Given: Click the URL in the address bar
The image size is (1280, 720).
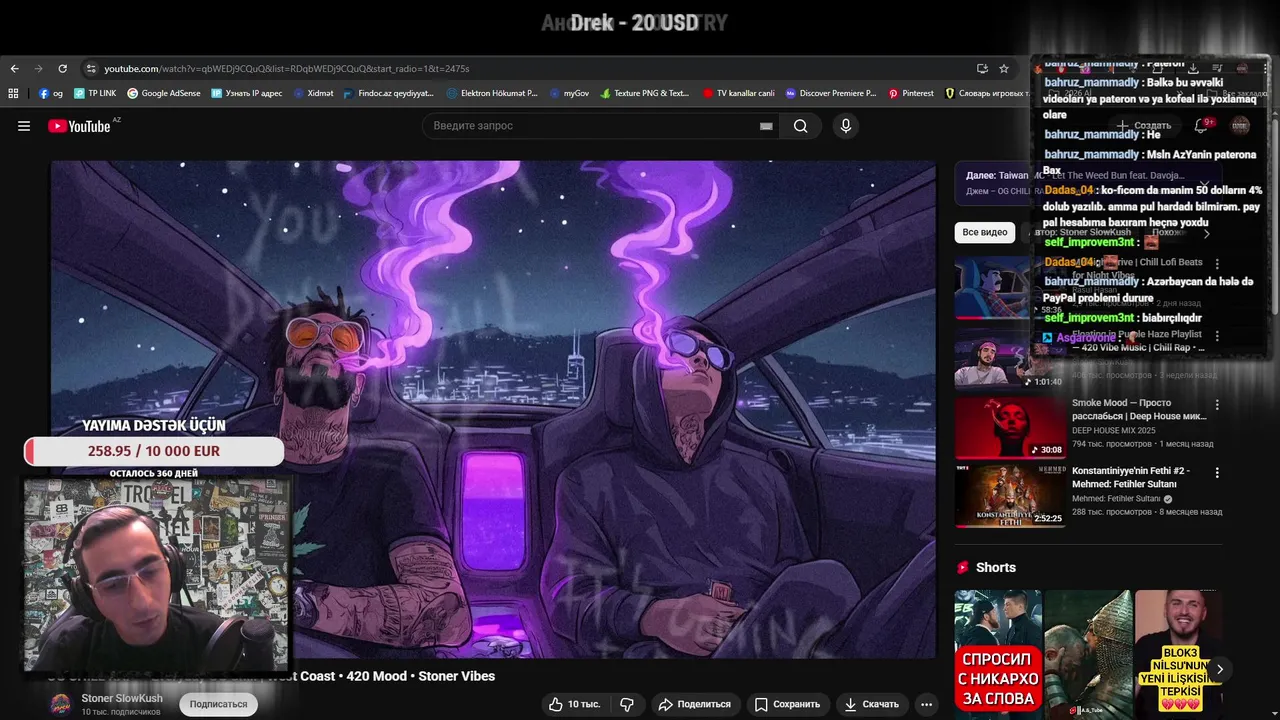Looking at the screenshot, I should point(287,68).
